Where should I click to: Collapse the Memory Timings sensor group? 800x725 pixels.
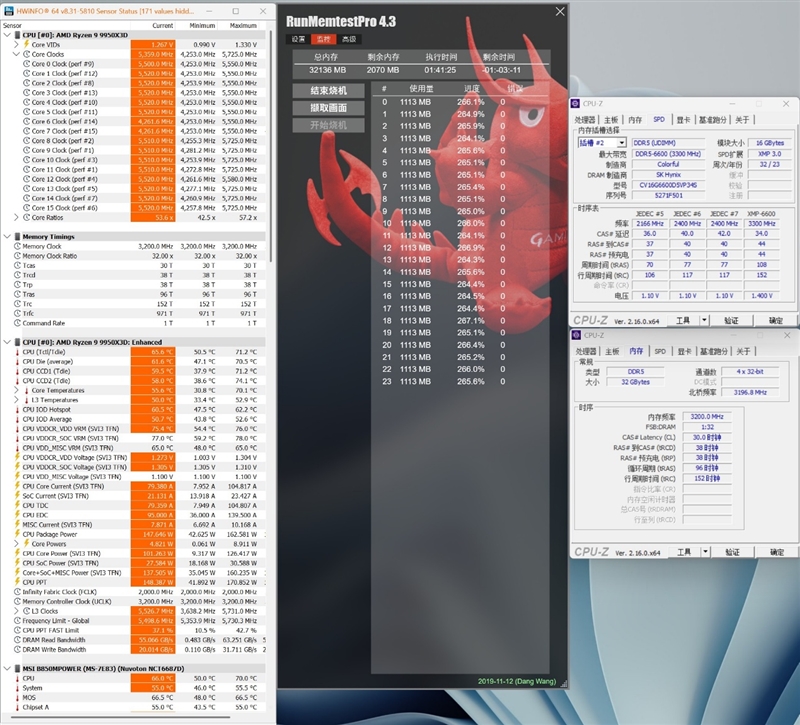click(7, 236)
